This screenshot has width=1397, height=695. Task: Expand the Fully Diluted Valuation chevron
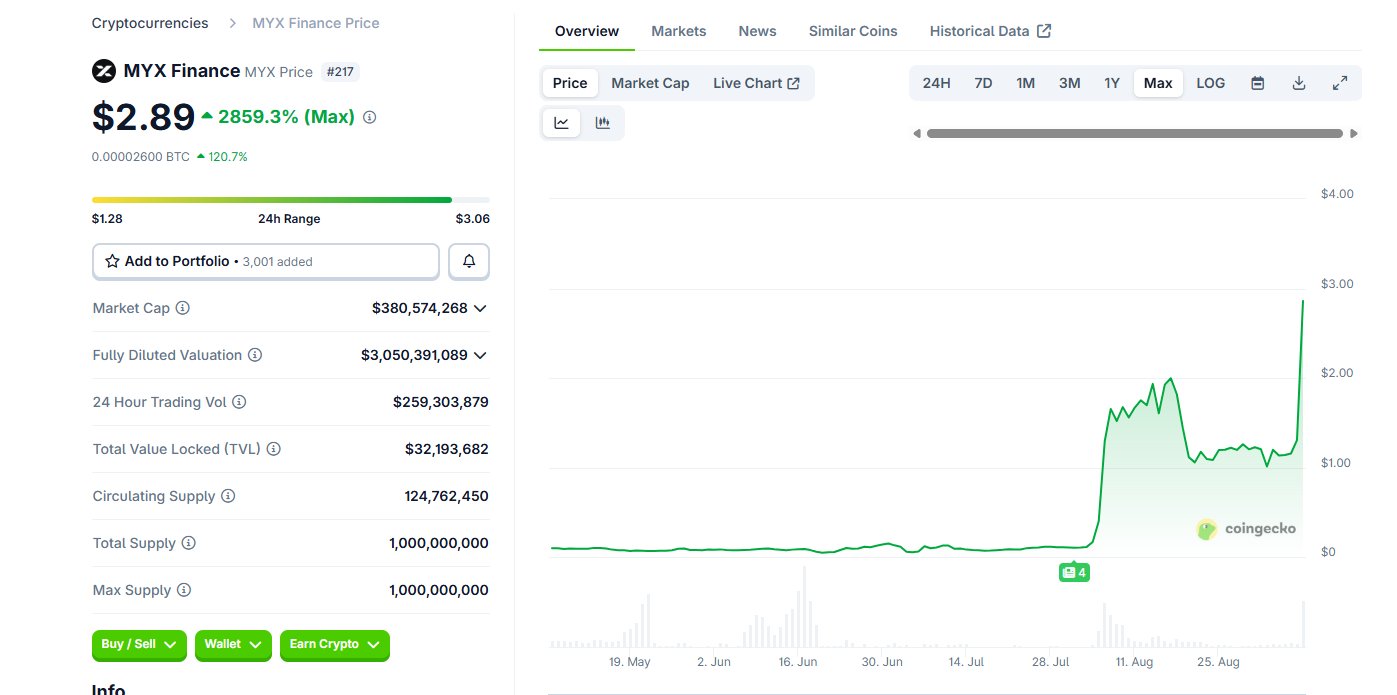point(480,355)
